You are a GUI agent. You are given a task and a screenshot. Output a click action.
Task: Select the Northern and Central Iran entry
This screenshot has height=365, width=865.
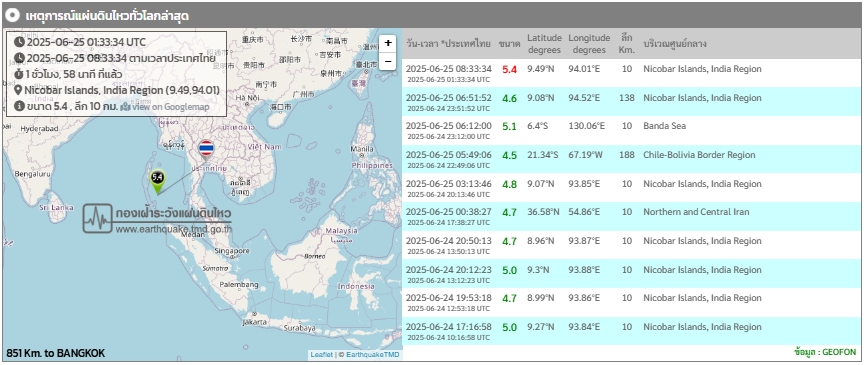(x=632, y=217)
